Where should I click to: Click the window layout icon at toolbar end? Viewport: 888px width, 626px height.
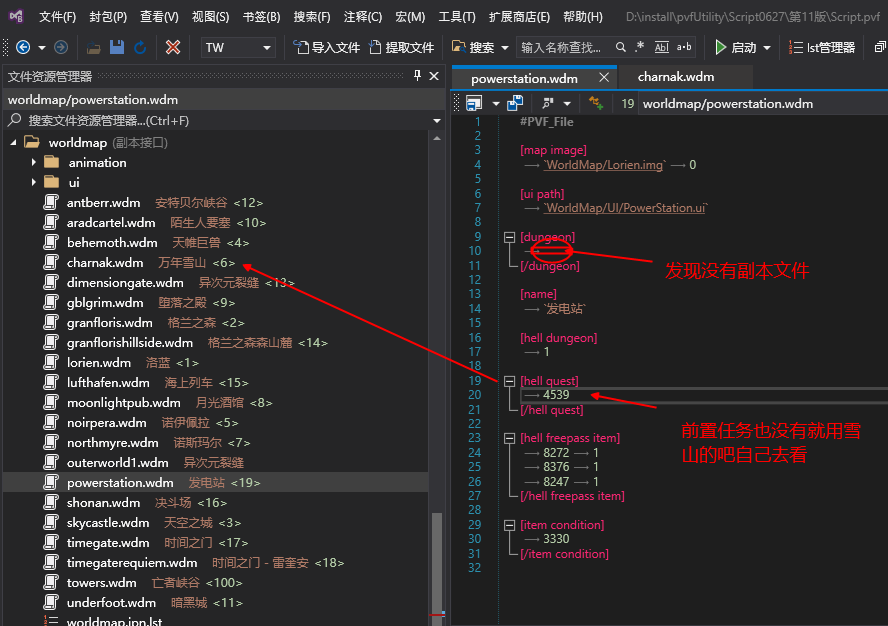(x=880, y=48)
